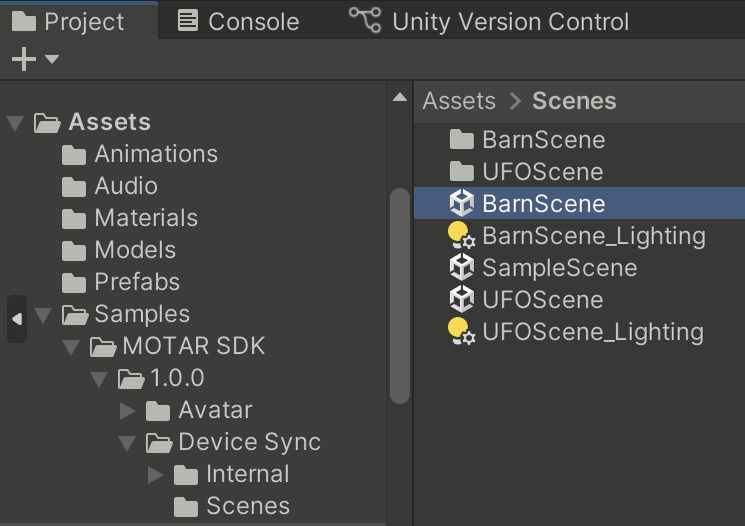Click the BarnScene Unity scene asset icon
Viewport: 745px width, 526px height.
[x=461, y=204]
